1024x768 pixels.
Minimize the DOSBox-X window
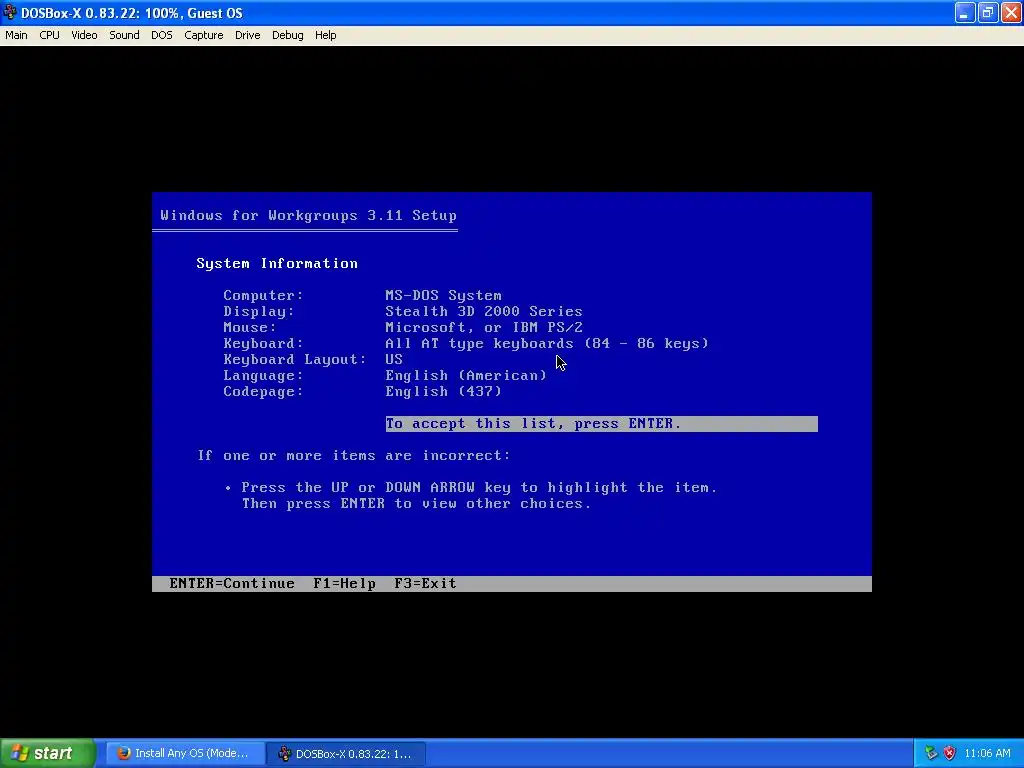point(965,12)
